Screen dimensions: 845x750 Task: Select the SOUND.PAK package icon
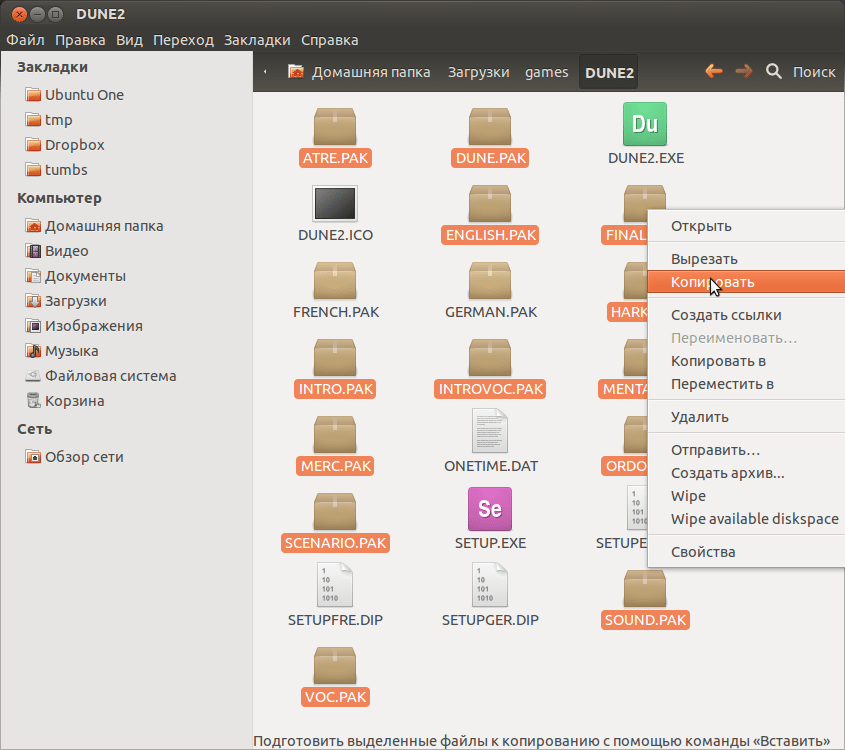645,589
